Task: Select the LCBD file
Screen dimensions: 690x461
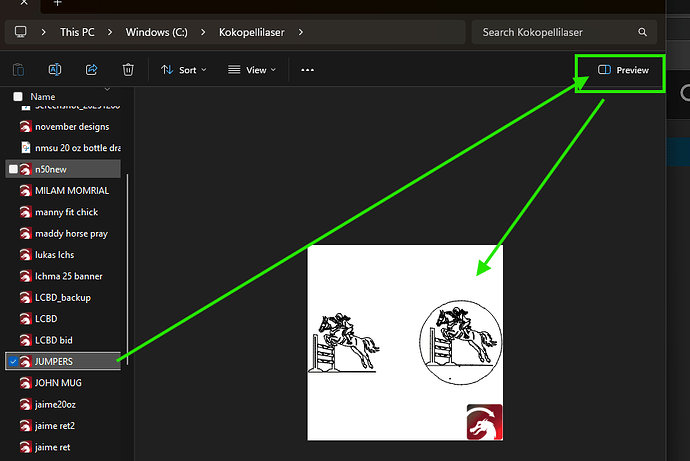Action: point(46,318)
